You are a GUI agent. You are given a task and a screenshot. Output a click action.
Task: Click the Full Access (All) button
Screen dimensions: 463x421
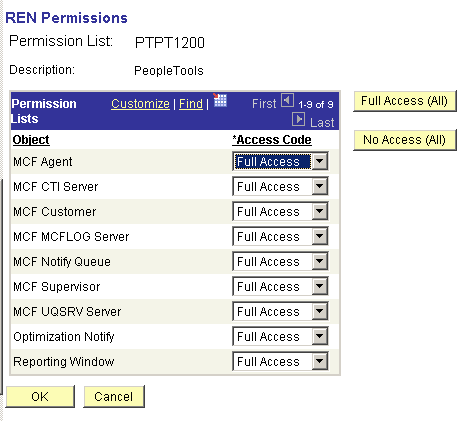click(405, 101)
